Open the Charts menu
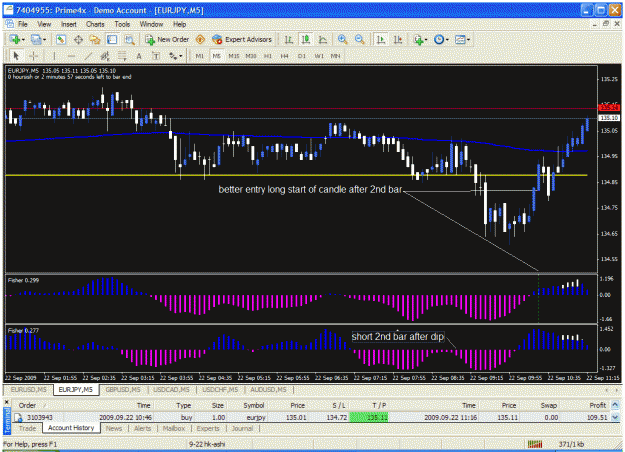Image resolution: width=625 pixels, height=452 pixels. 95,24
